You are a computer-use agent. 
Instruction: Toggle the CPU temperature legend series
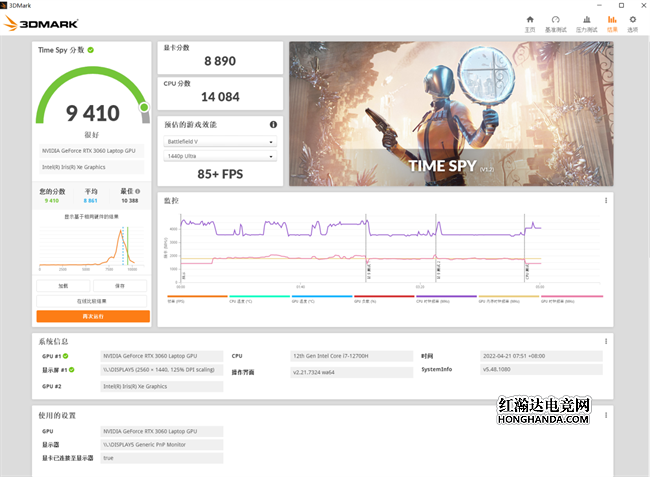[x=244, y=299]
